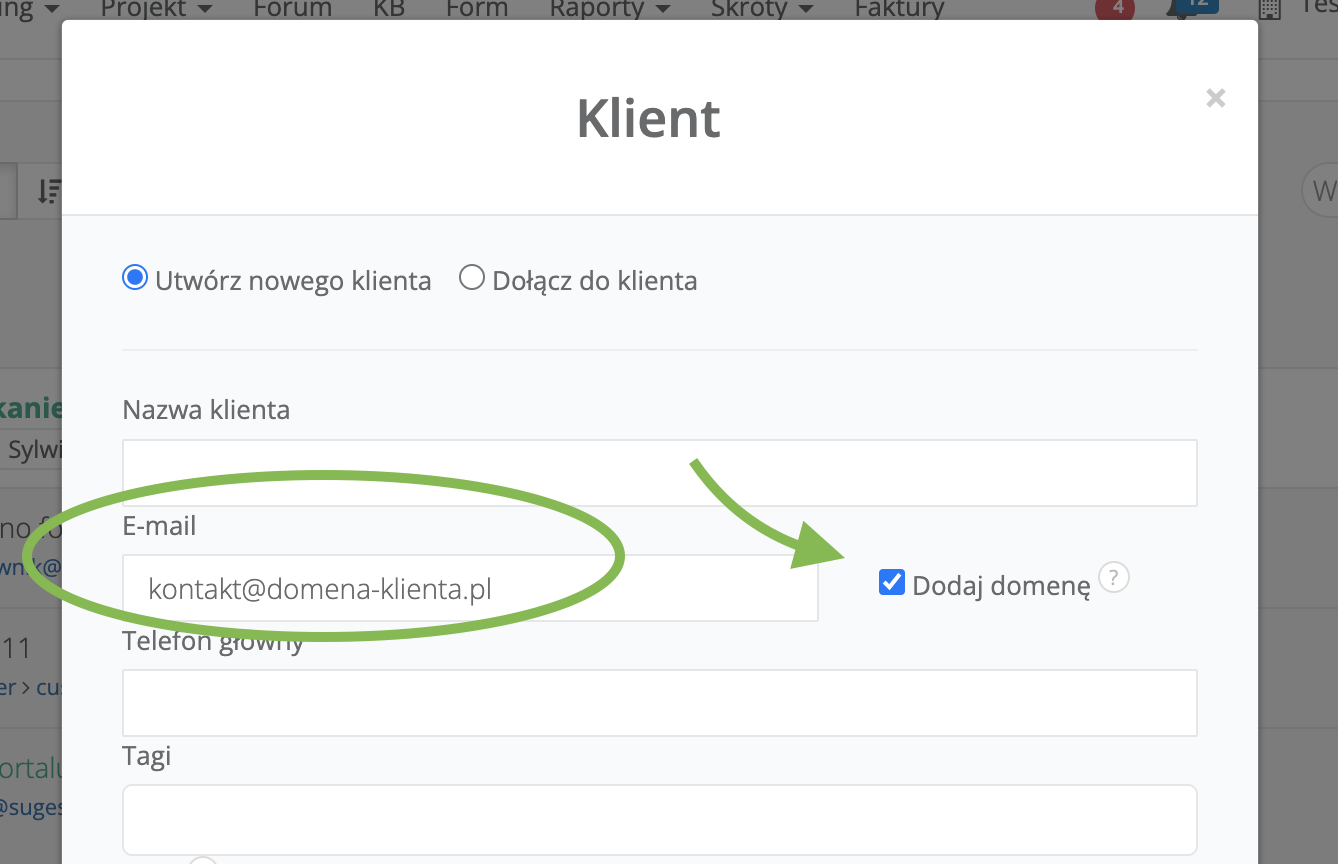Click the building icon in top bar
The image size is (1338, 864).
click(1269, 9)
